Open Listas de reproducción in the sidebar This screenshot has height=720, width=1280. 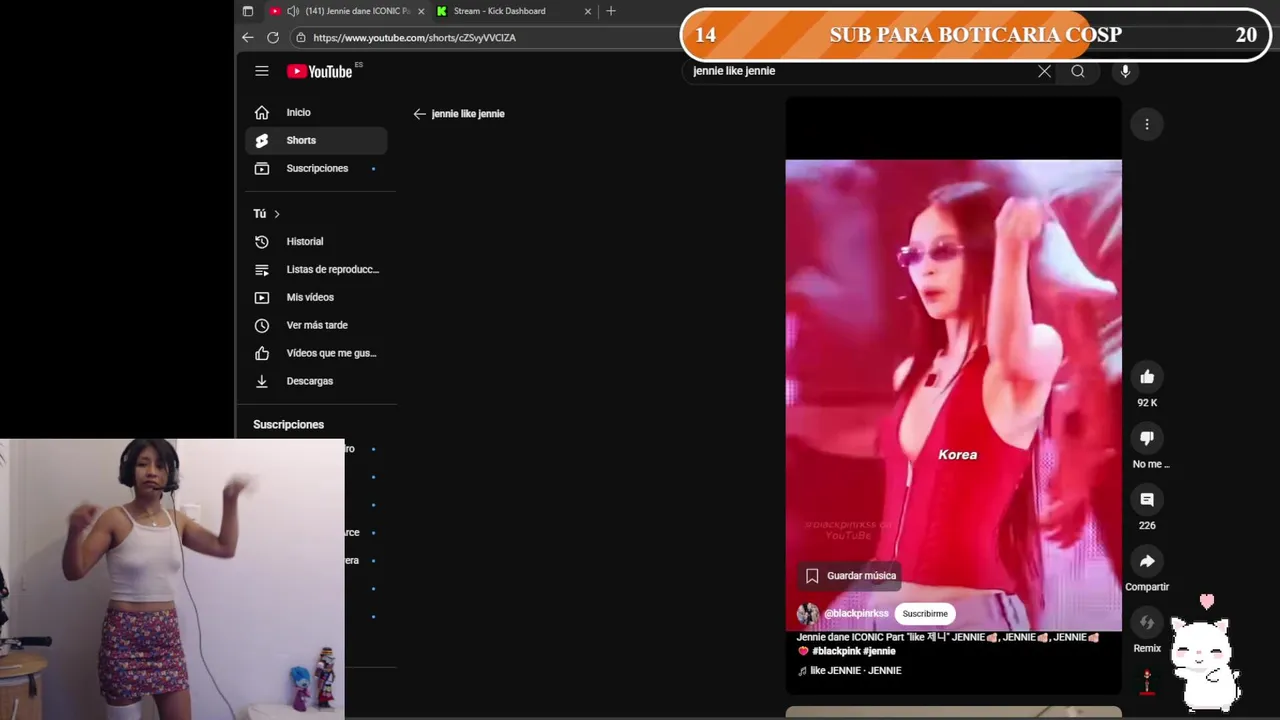[316, 269]
